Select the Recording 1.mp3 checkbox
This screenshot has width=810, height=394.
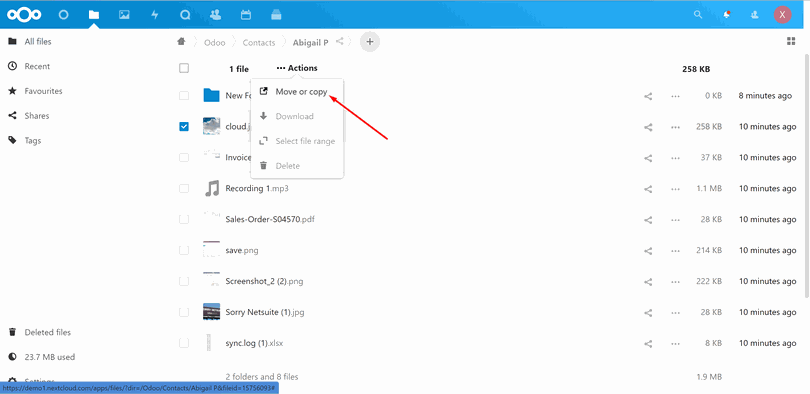[x=184, y=188]
